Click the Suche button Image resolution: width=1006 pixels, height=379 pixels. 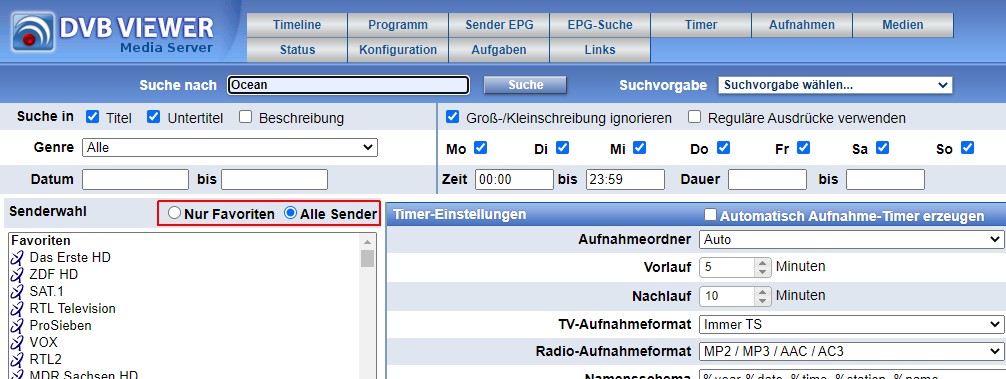coord(525,85)
